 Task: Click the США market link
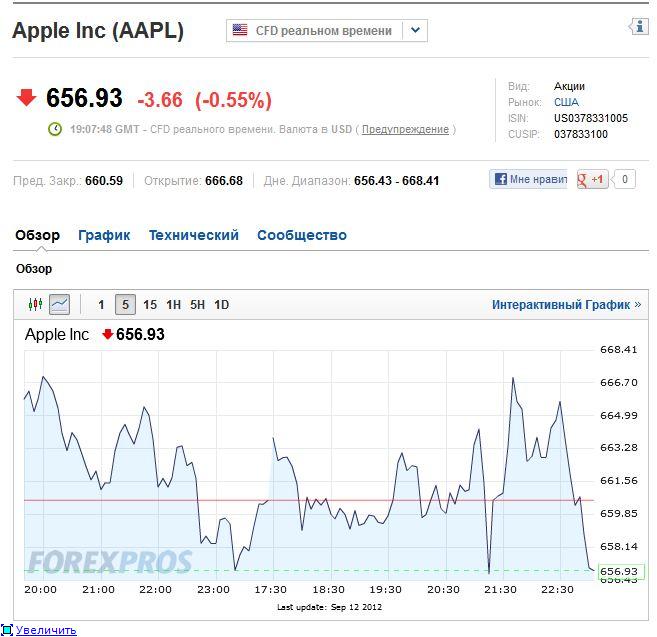pyautogui.click(x=566, y=102)
